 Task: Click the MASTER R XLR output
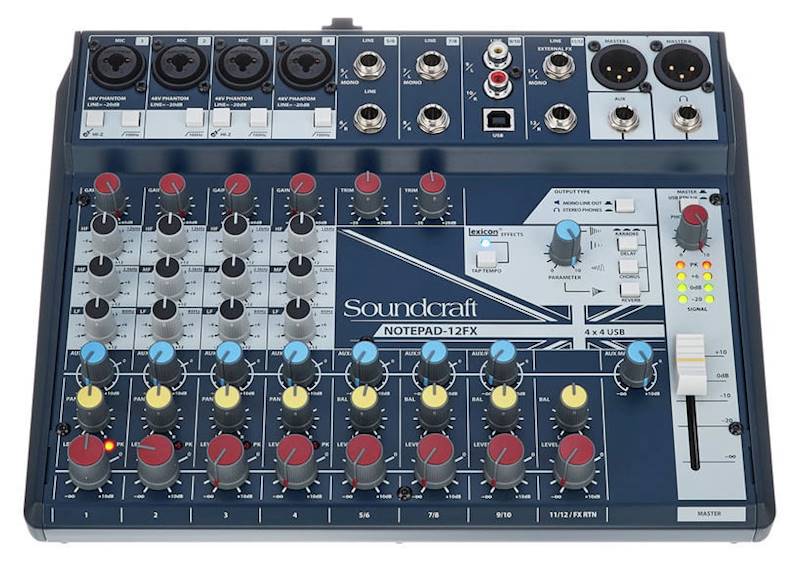coord(681,66)
